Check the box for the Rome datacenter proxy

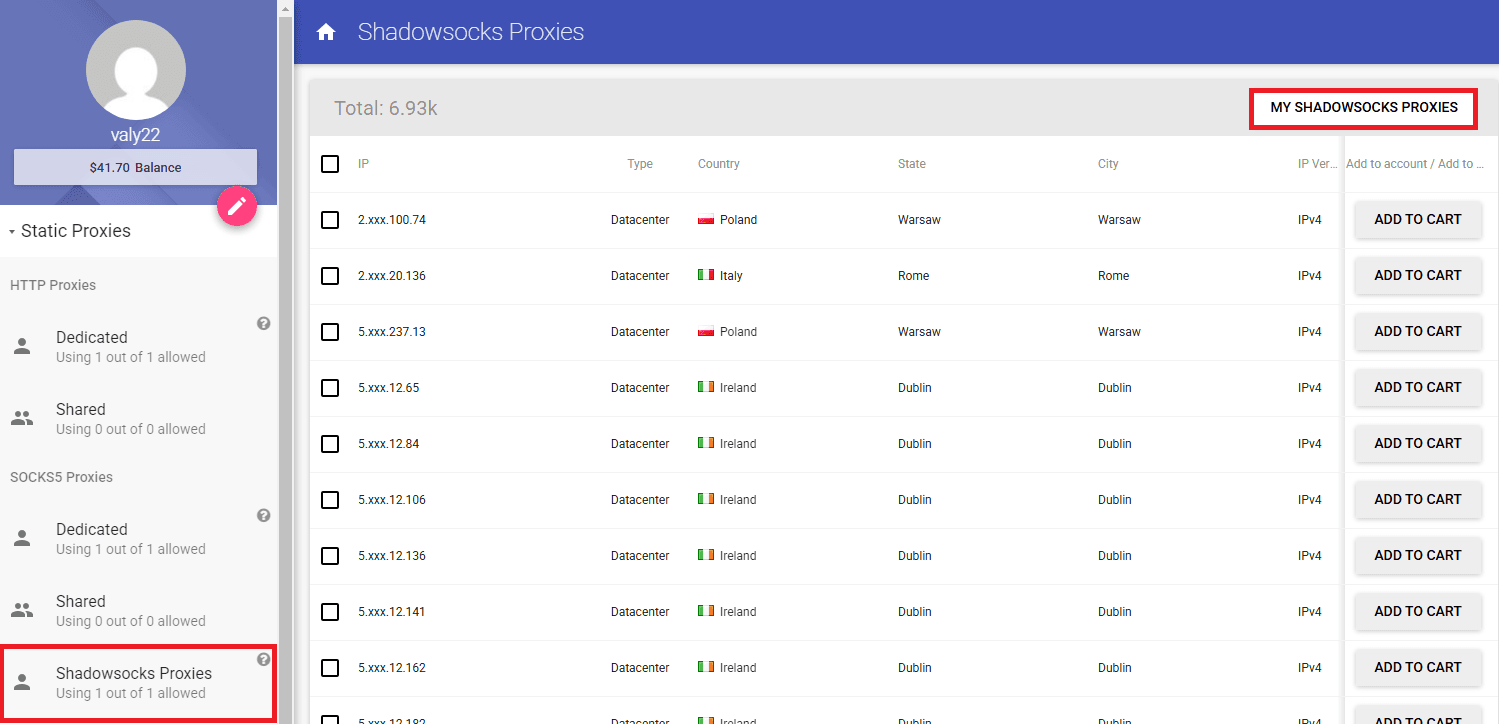[x=330, y=276]
